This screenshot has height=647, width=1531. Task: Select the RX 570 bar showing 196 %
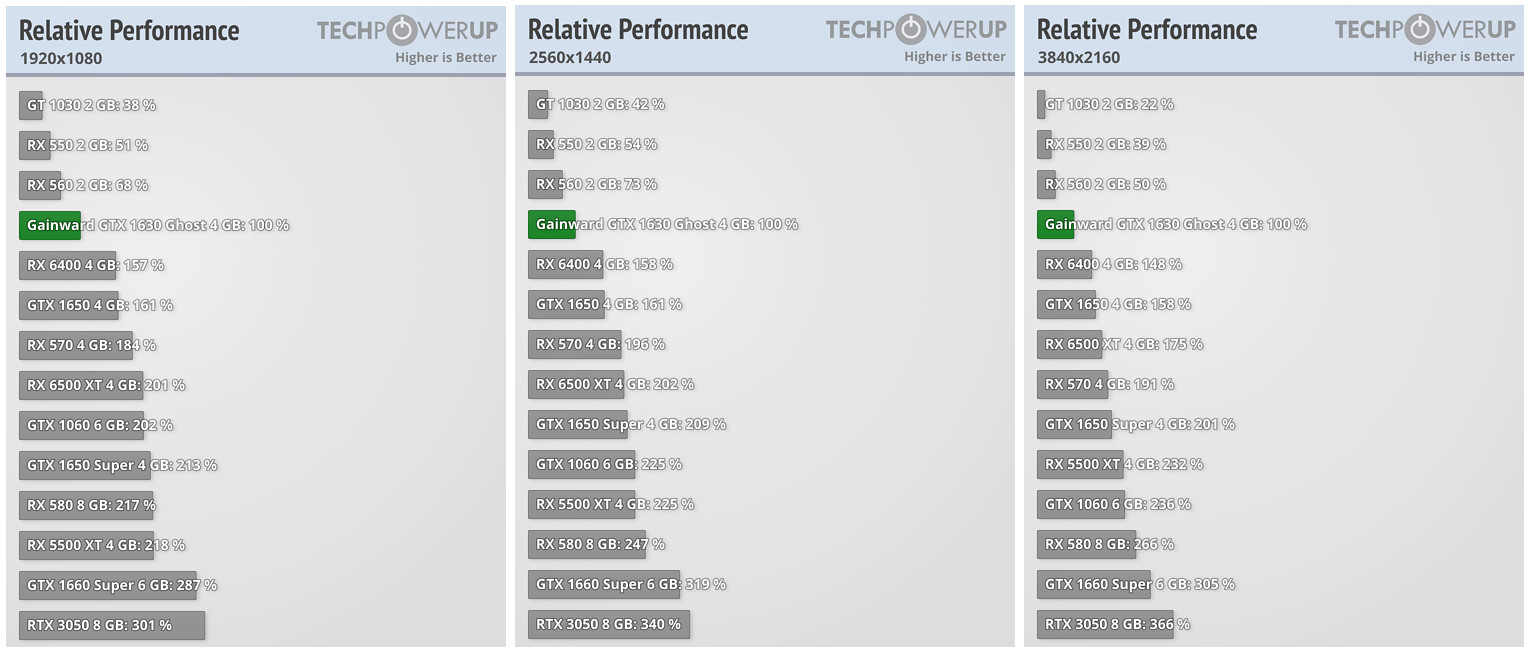(x=574, y=344)
